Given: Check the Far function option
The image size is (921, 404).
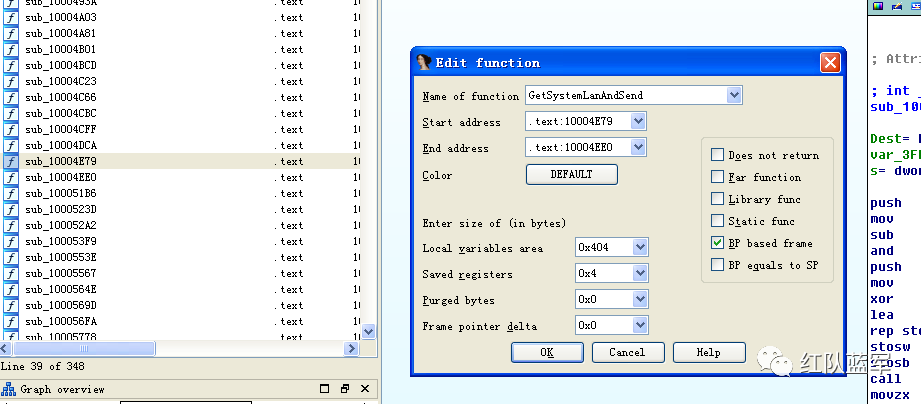Looking at the screenshot, I should point(717,177).
